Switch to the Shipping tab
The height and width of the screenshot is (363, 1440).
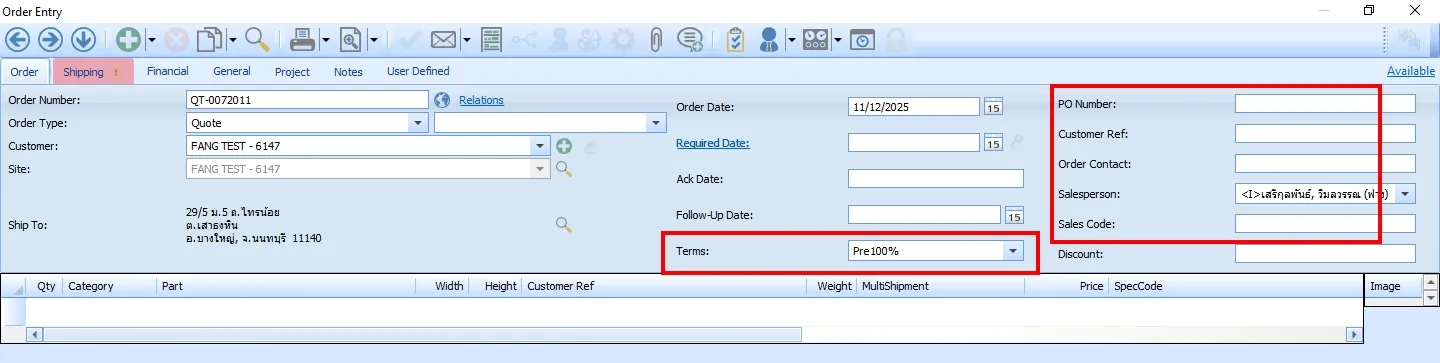click(92, 72)
